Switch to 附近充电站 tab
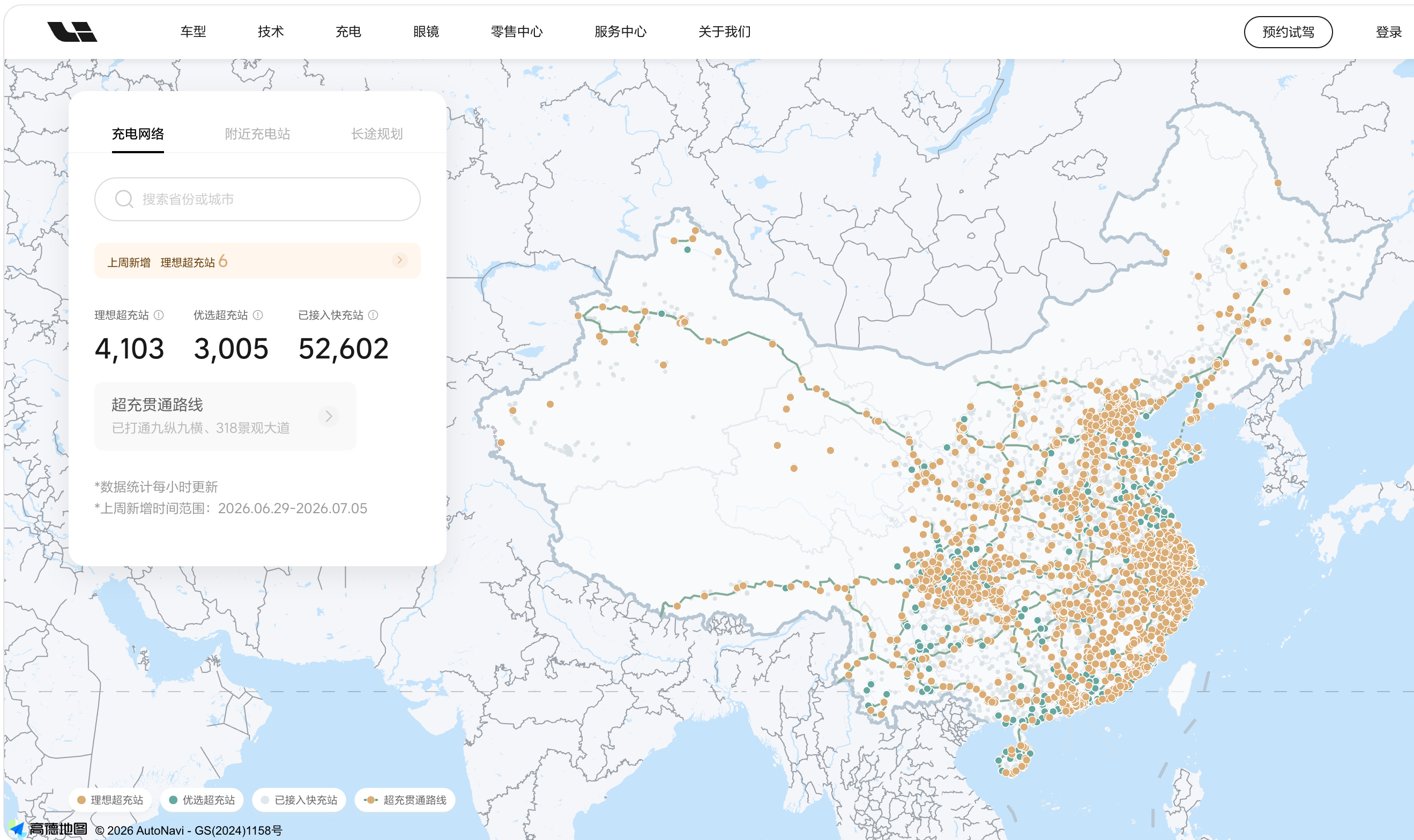 click(x=258, y=134)
